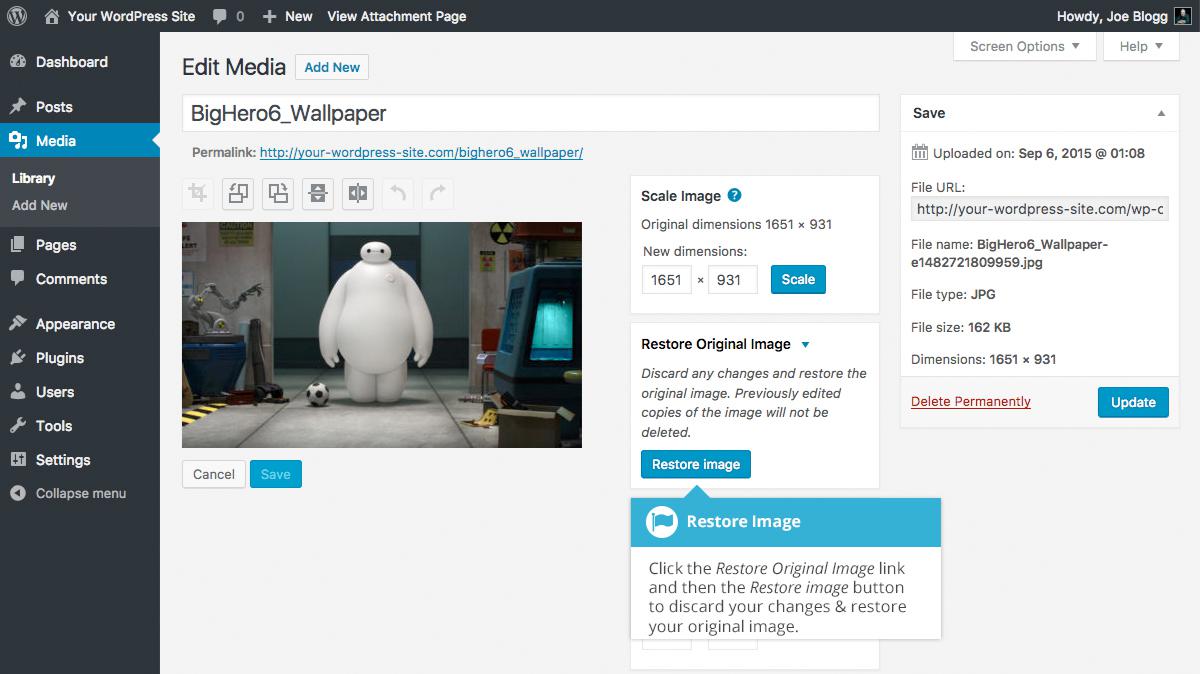Click the Dashboard gauge icon
Screen dimensions: 1200x674
pos(18,62)
